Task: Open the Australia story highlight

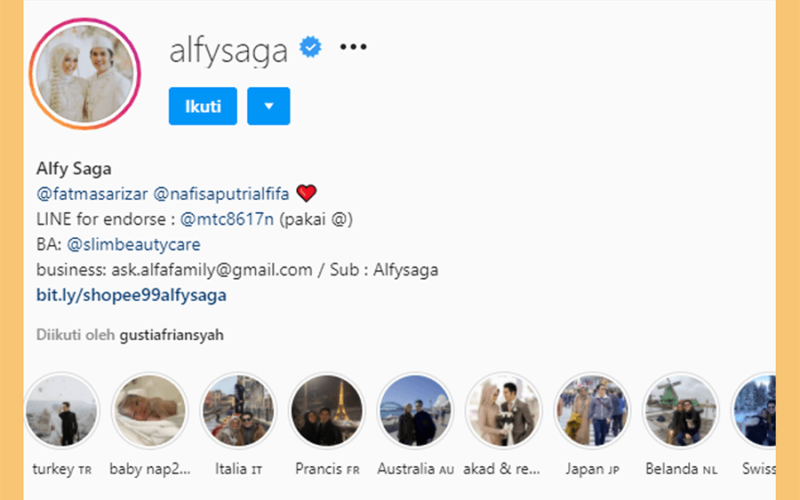Action: 415,410
